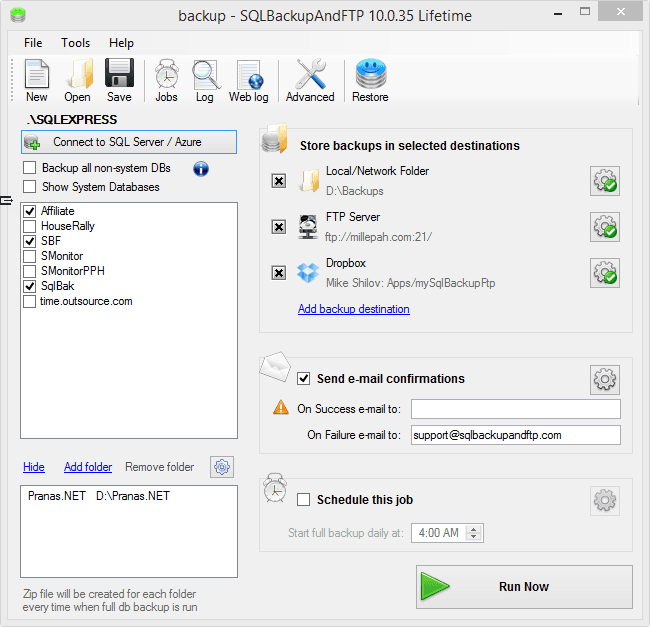This screenshot has height=627, width=650.
Task: Check the time.outsource.com database
Action: [29, 301]
